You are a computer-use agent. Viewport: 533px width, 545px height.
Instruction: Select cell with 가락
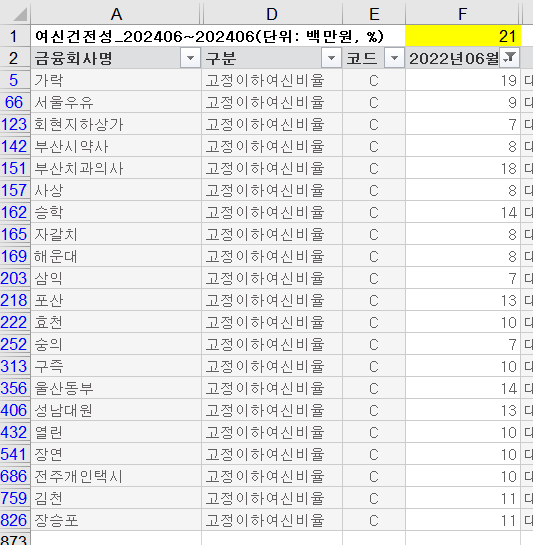(116, 80)
